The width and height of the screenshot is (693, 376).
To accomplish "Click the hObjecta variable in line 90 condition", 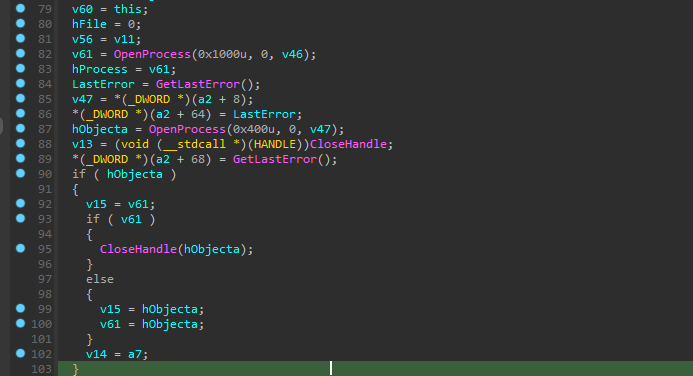I will click(x=135, y=175).
